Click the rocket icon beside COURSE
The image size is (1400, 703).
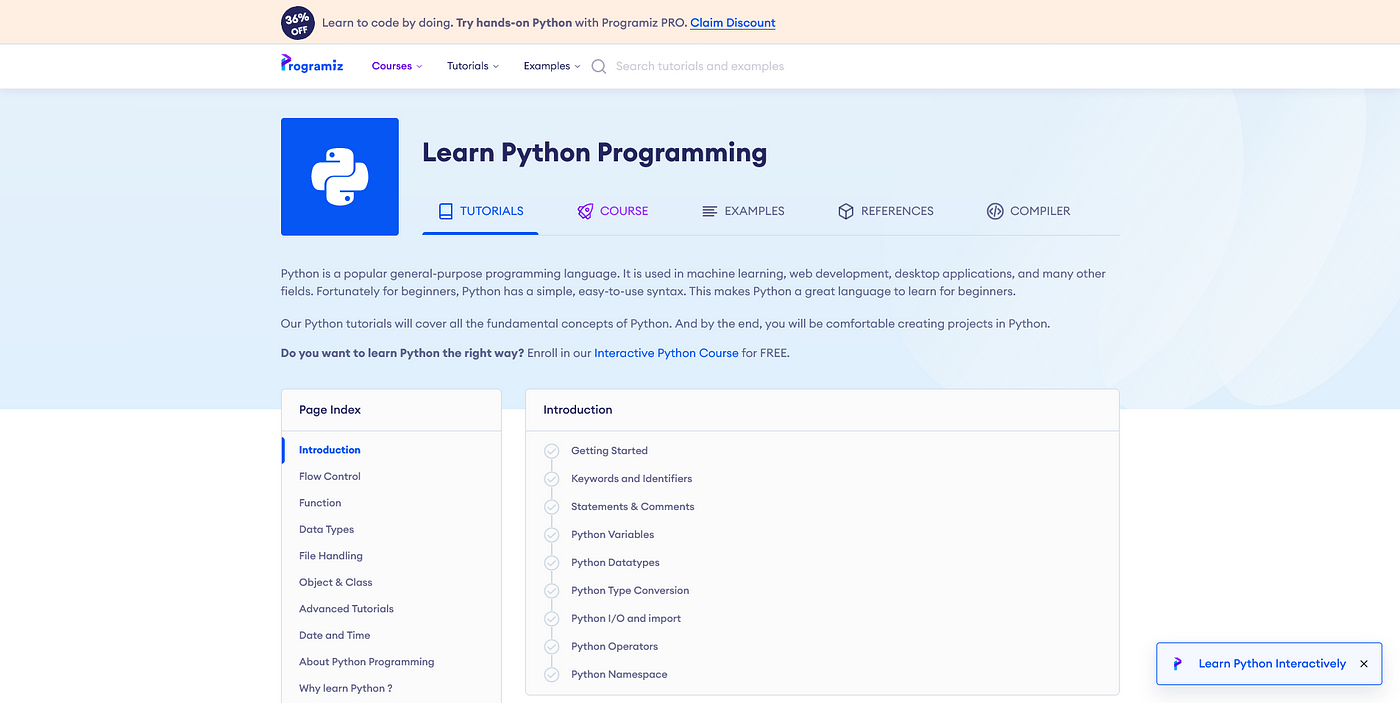[x=585, y=211]
